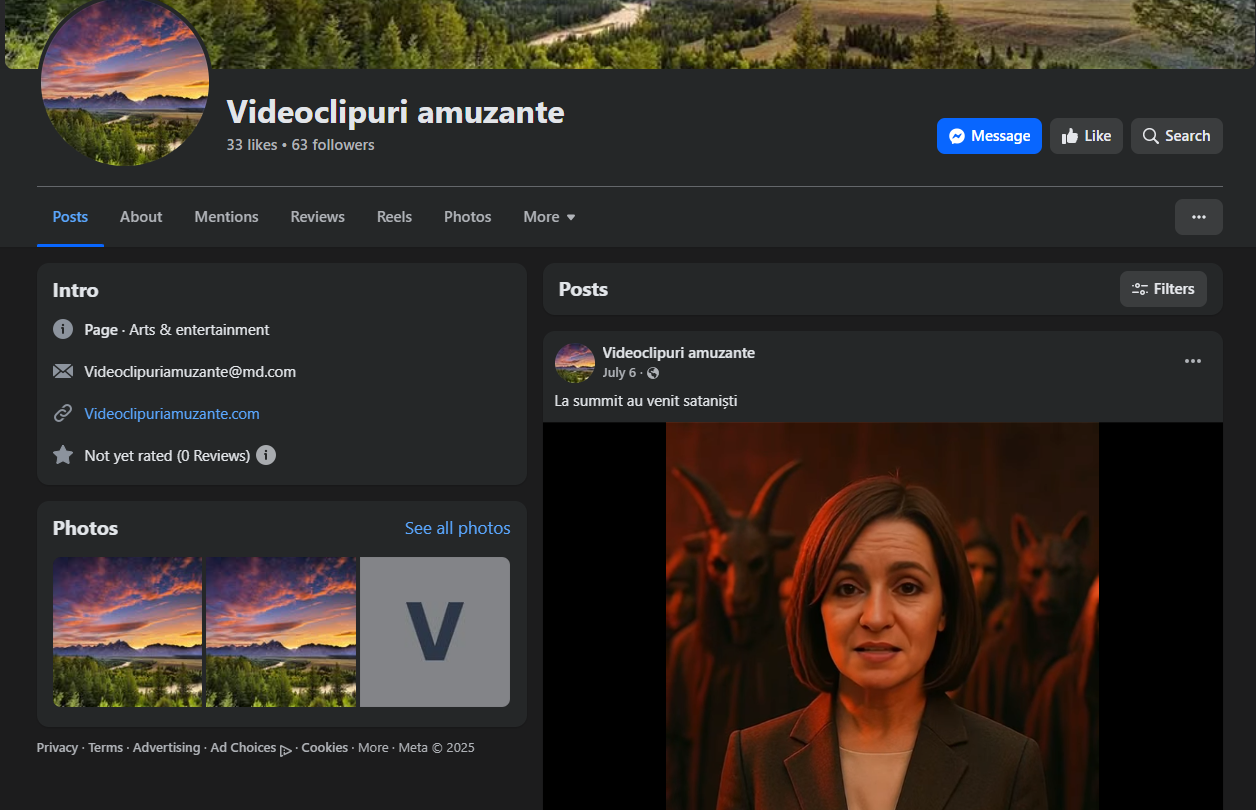The height and width of the screenshot is (810, 1256).
Task: Open the Reels tab
Action: 394,217
